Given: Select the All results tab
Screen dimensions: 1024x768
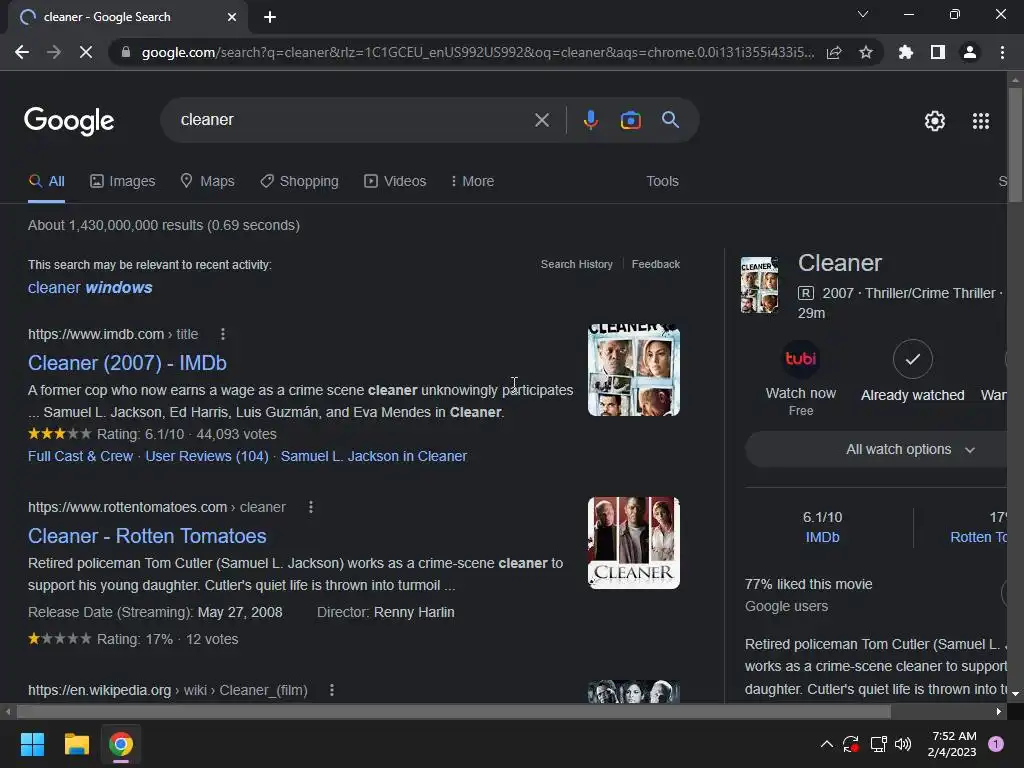Looking at the screenshot, I should [x=46, y=182].
